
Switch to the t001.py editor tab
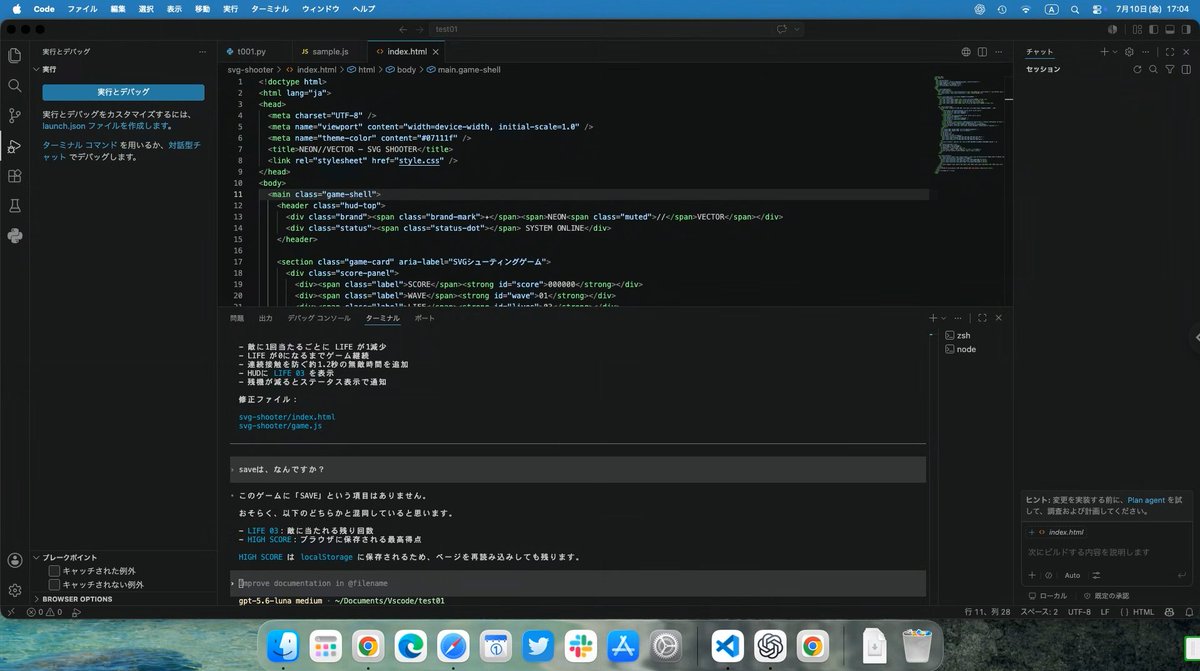tap(251, 51)
